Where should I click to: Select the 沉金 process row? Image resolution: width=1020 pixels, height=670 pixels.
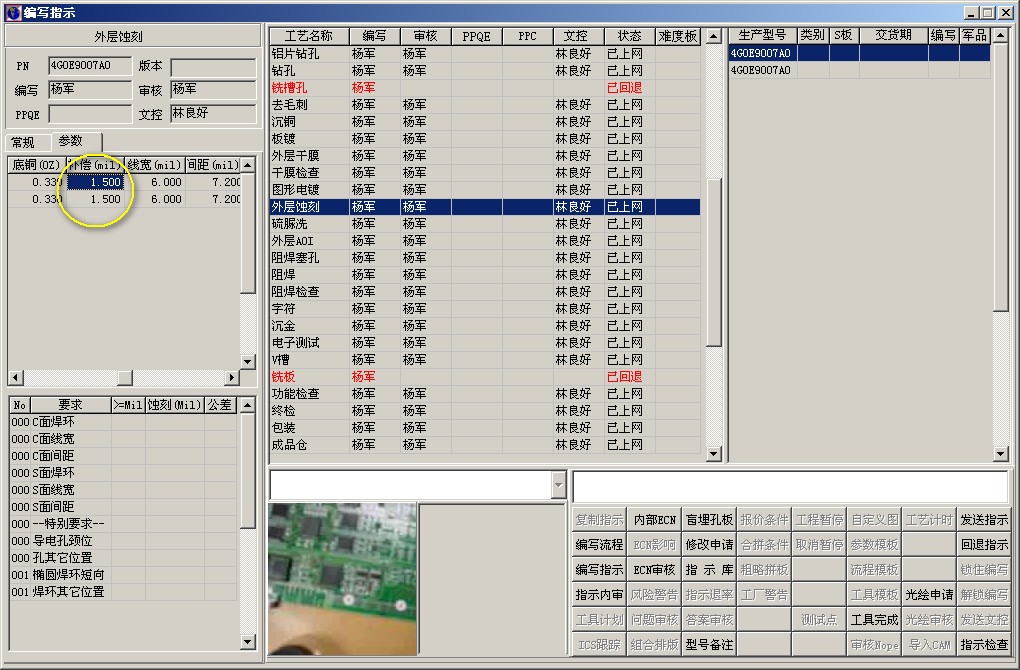485,326
